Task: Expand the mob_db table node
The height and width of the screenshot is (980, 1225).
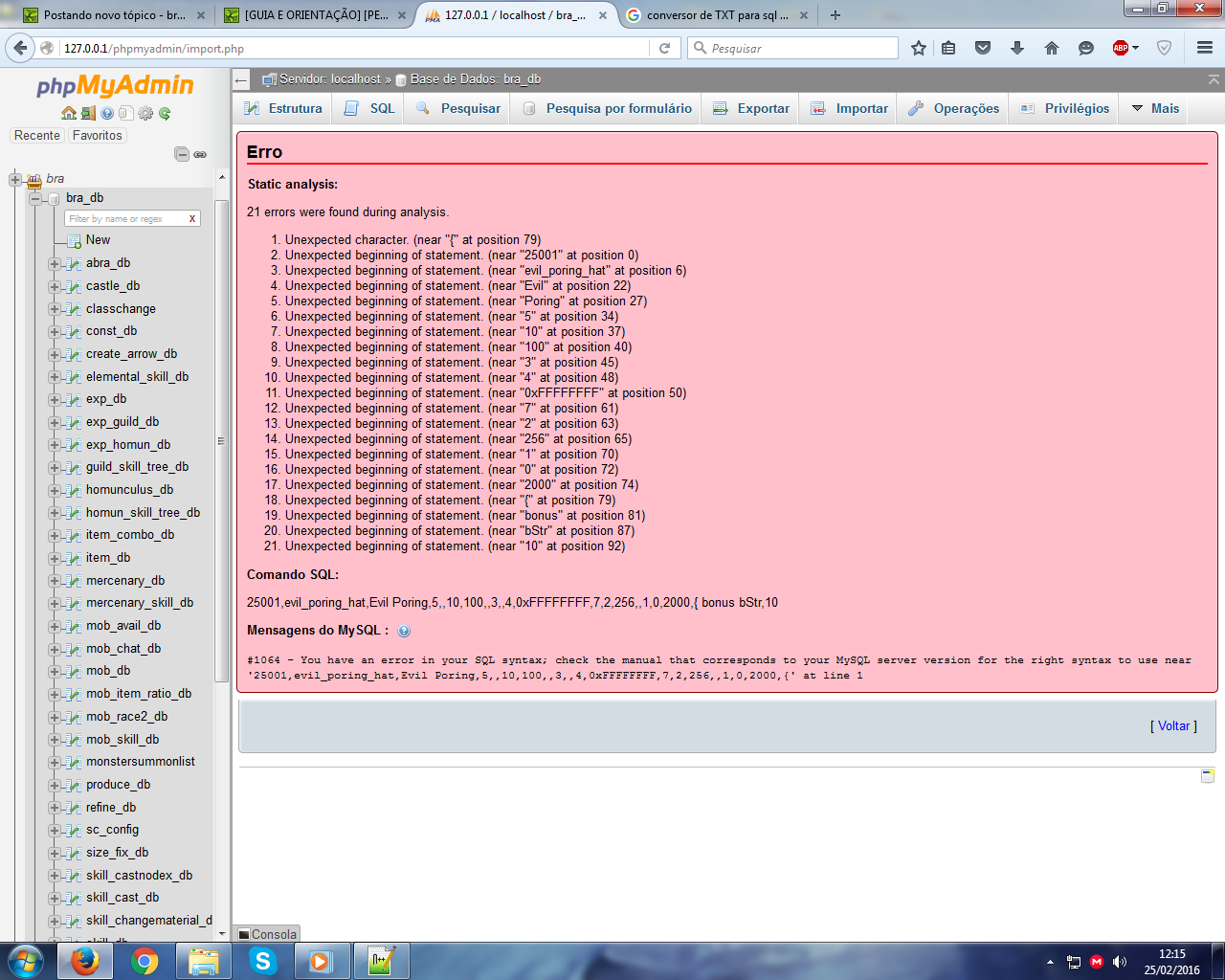Action: click(55, 672)
